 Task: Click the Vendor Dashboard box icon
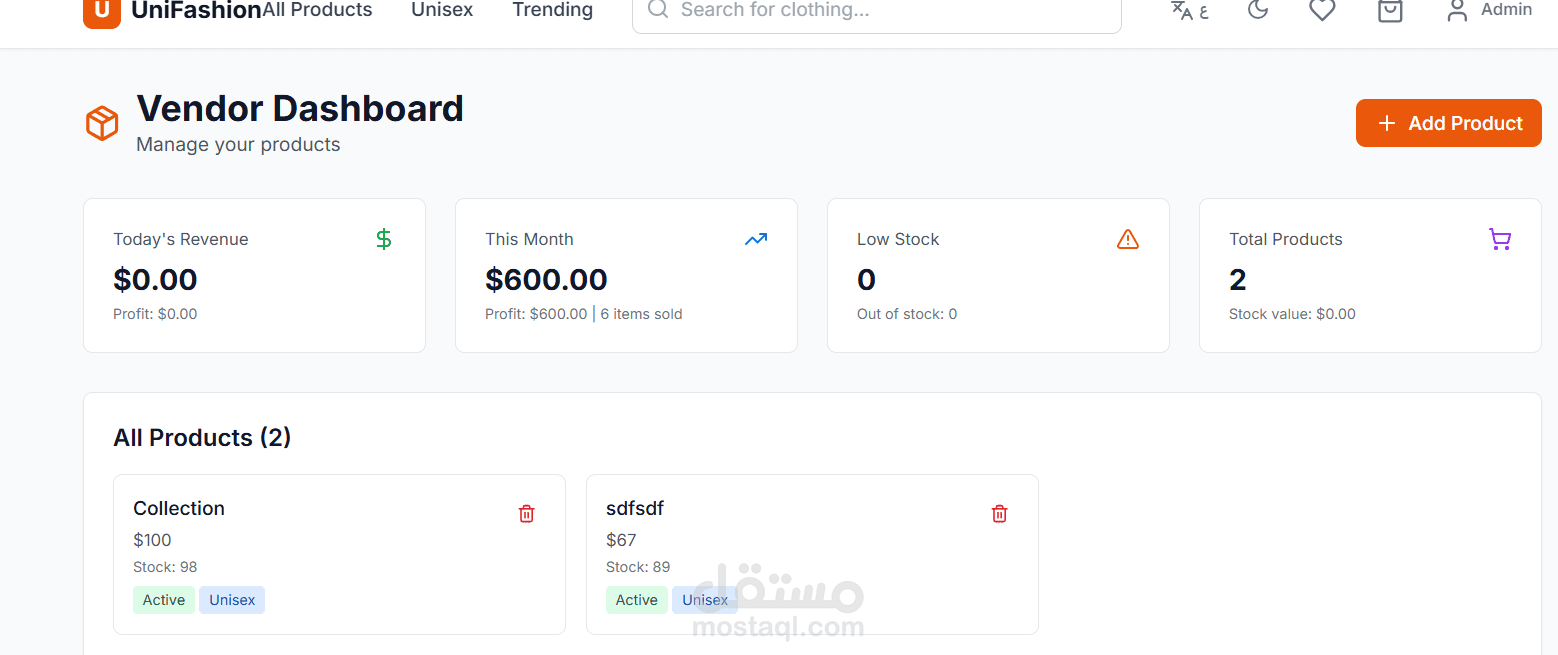click(102, 124)
